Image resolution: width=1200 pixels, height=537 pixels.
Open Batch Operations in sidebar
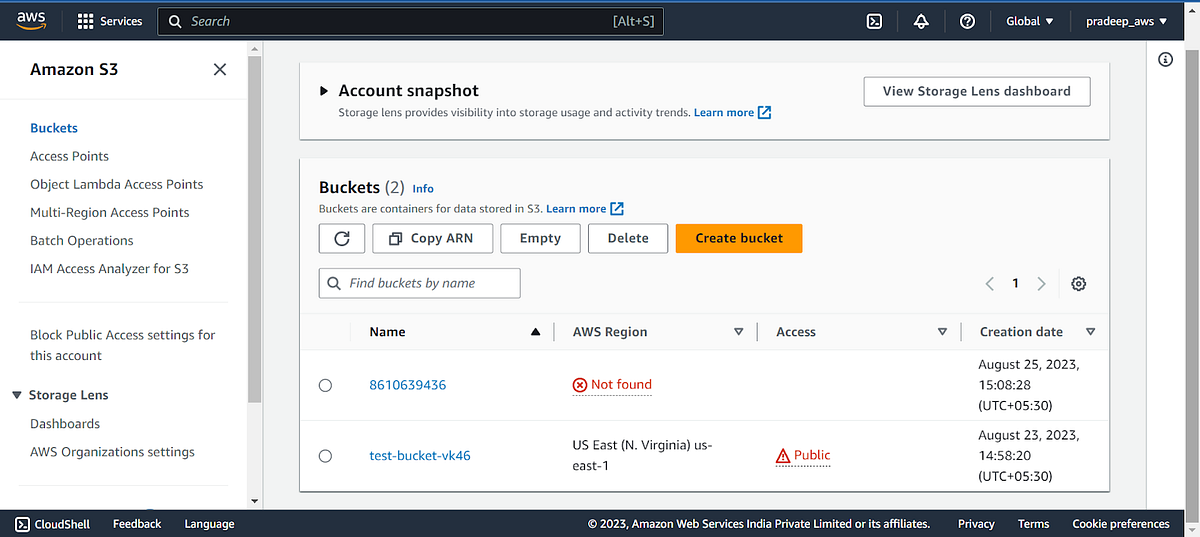pyautogui.click(x=81, y=240)
